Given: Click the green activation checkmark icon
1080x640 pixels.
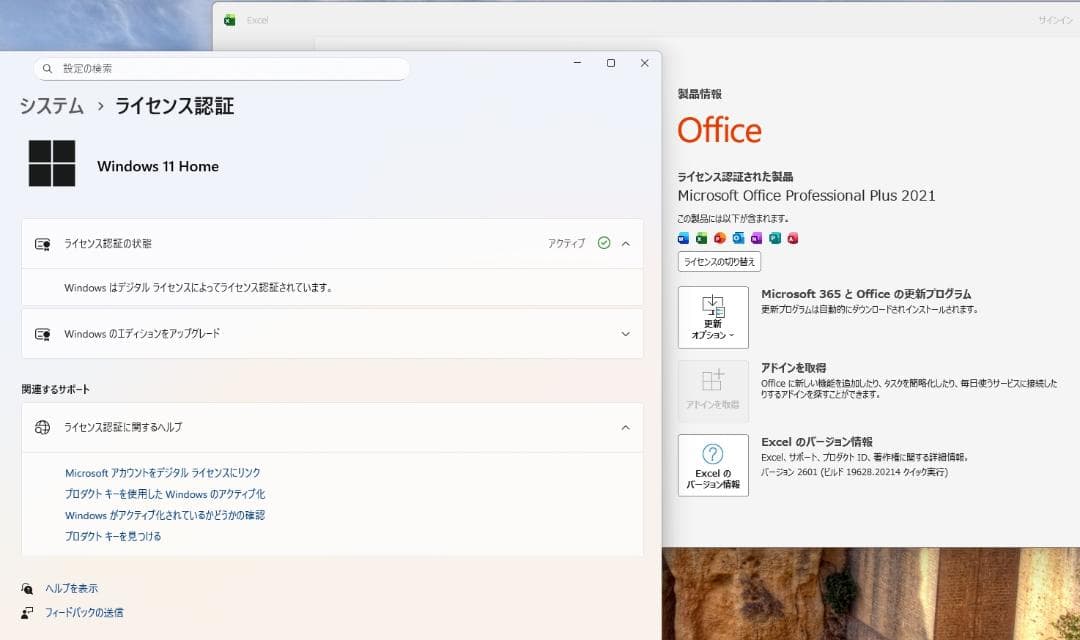Looking at the screenshot, I should pyautogui.click(x=604, y=243).
